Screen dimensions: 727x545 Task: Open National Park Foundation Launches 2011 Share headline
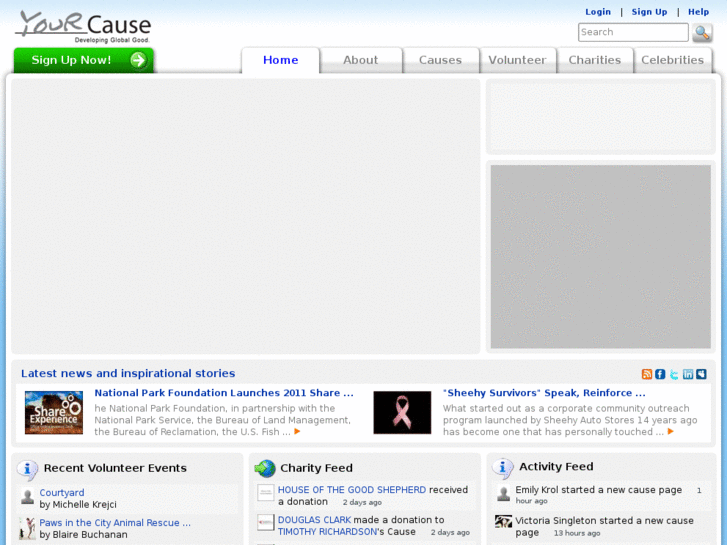pos(224,393)
